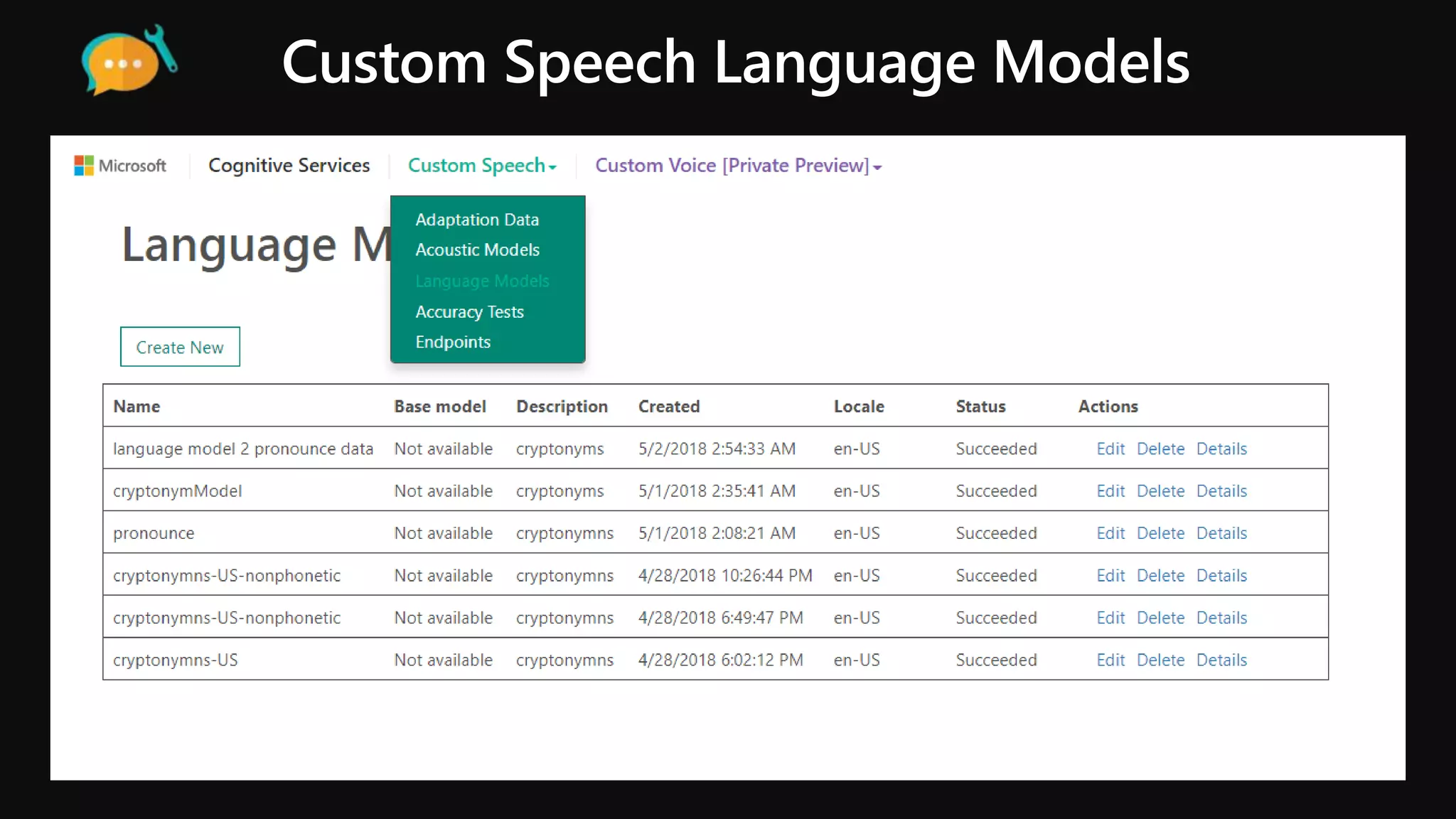1456x819 pixels.
Task: Click the Created column header
Action: coord(668,407)
